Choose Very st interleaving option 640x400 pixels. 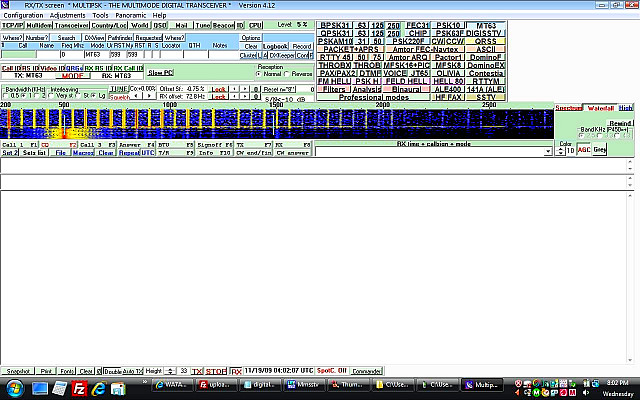(x=51, y=96)
